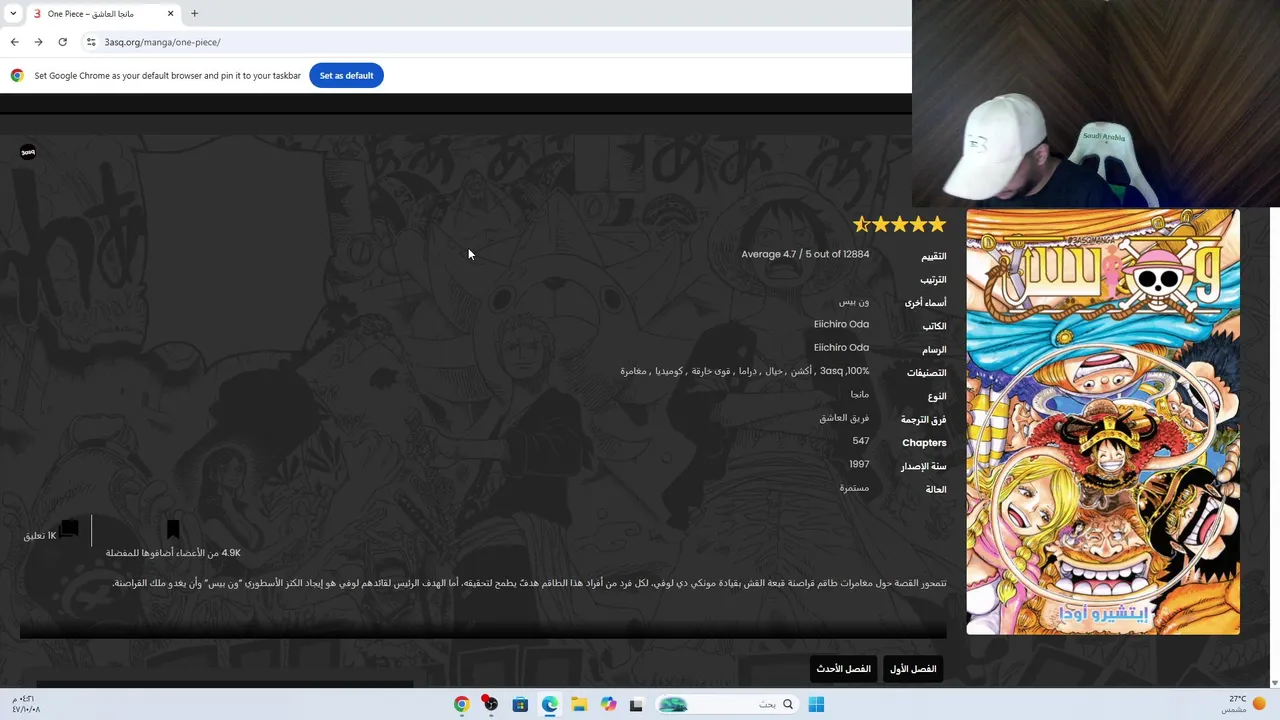
Task: Click the browser Back arrow
Action: 14,42
